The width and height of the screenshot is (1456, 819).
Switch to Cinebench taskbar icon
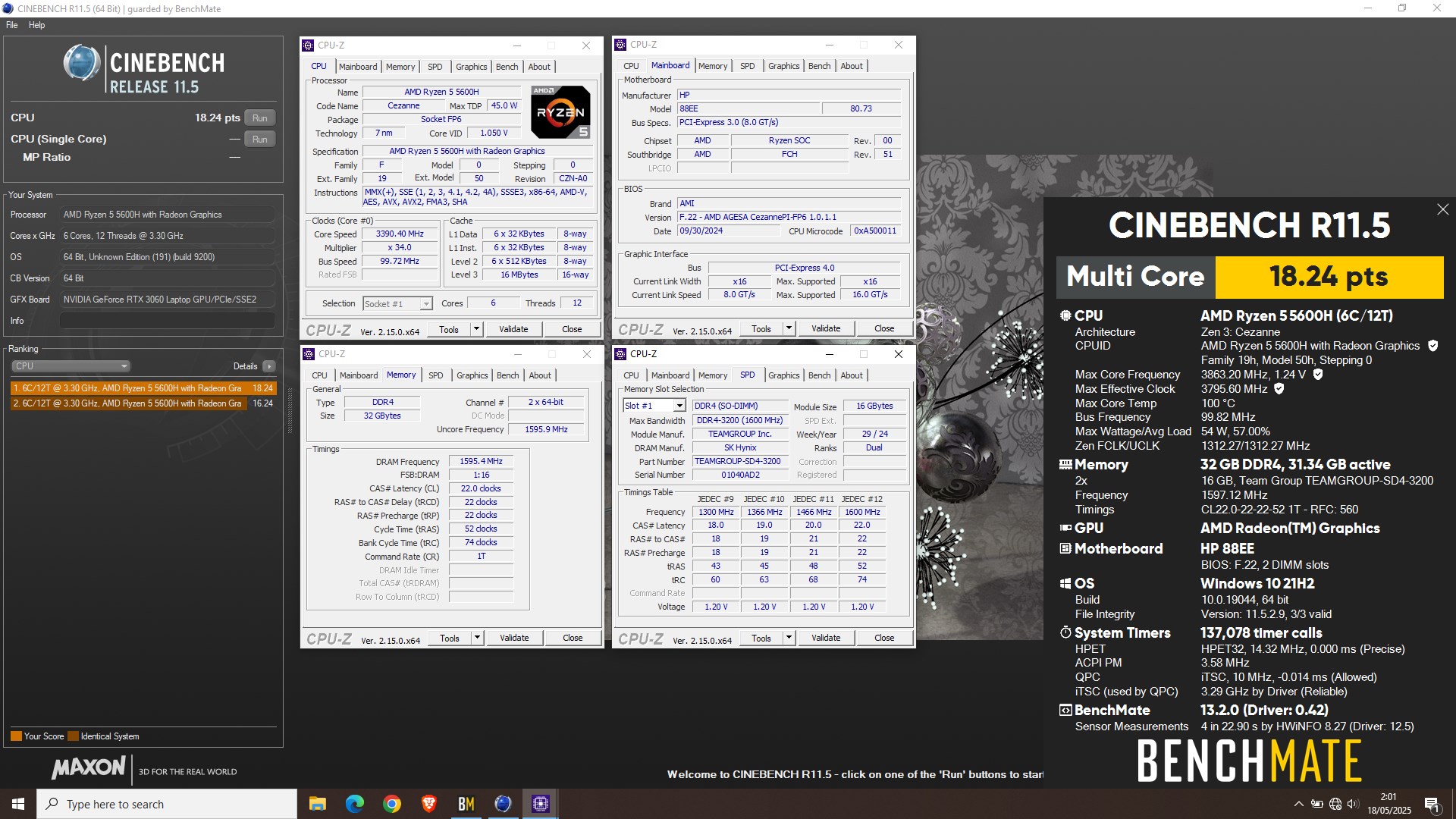(503, 804)
